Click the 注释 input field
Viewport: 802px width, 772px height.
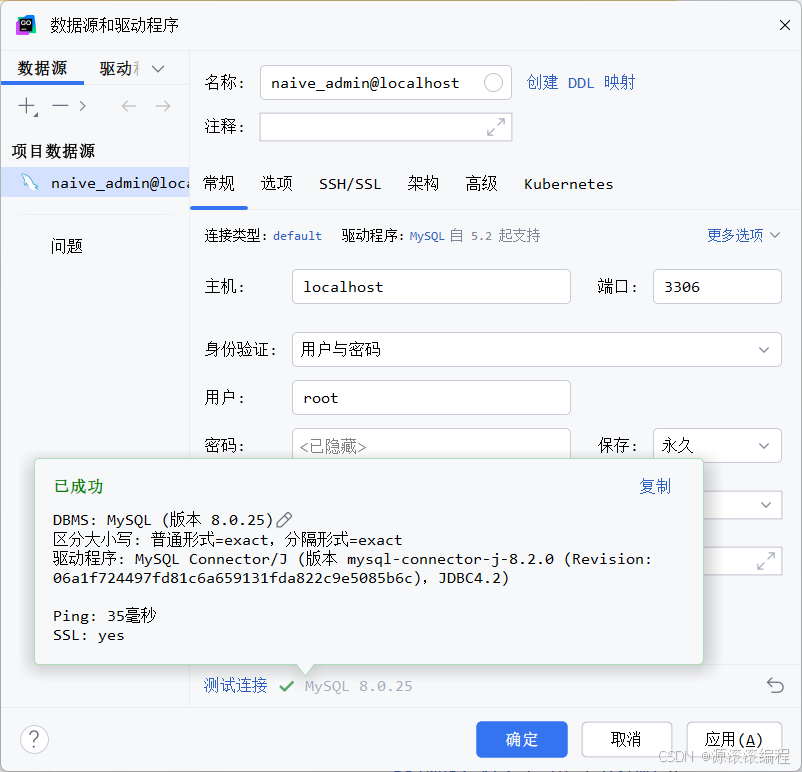tap(386, 127)
